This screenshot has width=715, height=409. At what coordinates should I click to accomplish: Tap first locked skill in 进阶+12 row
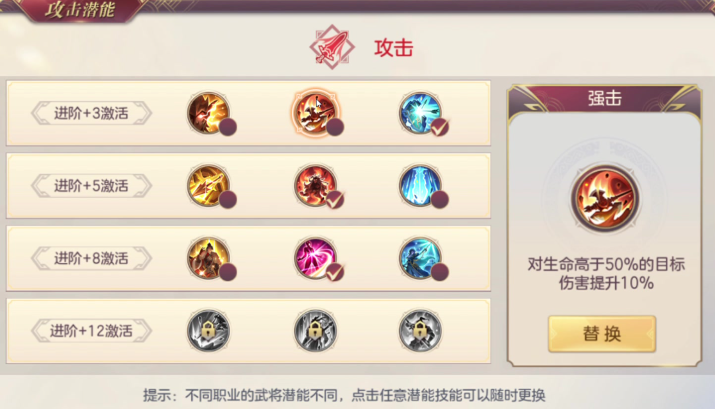point(208,331)
